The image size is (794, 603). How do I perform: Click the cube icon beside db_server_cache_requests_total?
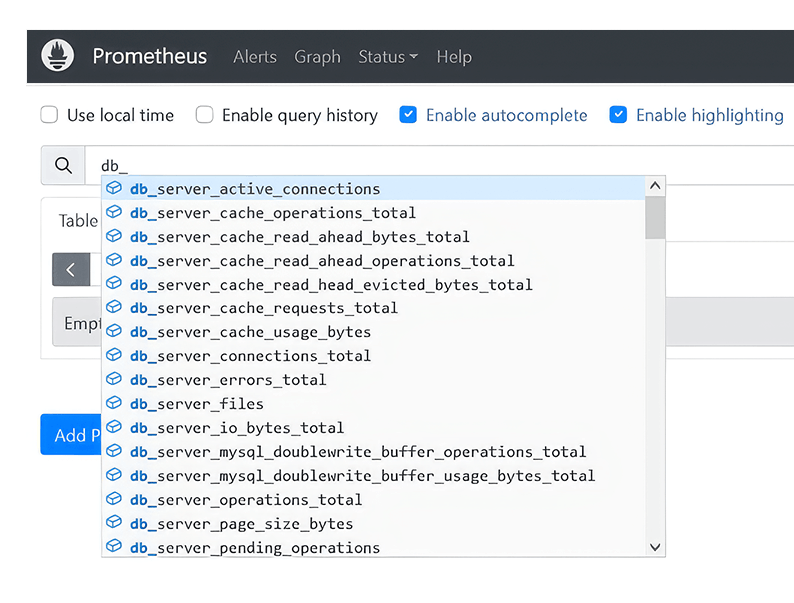pos(114,307)
